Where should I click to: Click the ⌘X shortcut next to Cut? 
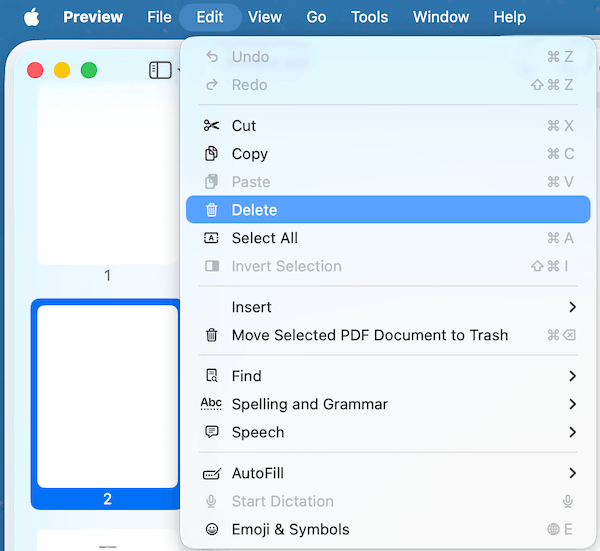560,126
